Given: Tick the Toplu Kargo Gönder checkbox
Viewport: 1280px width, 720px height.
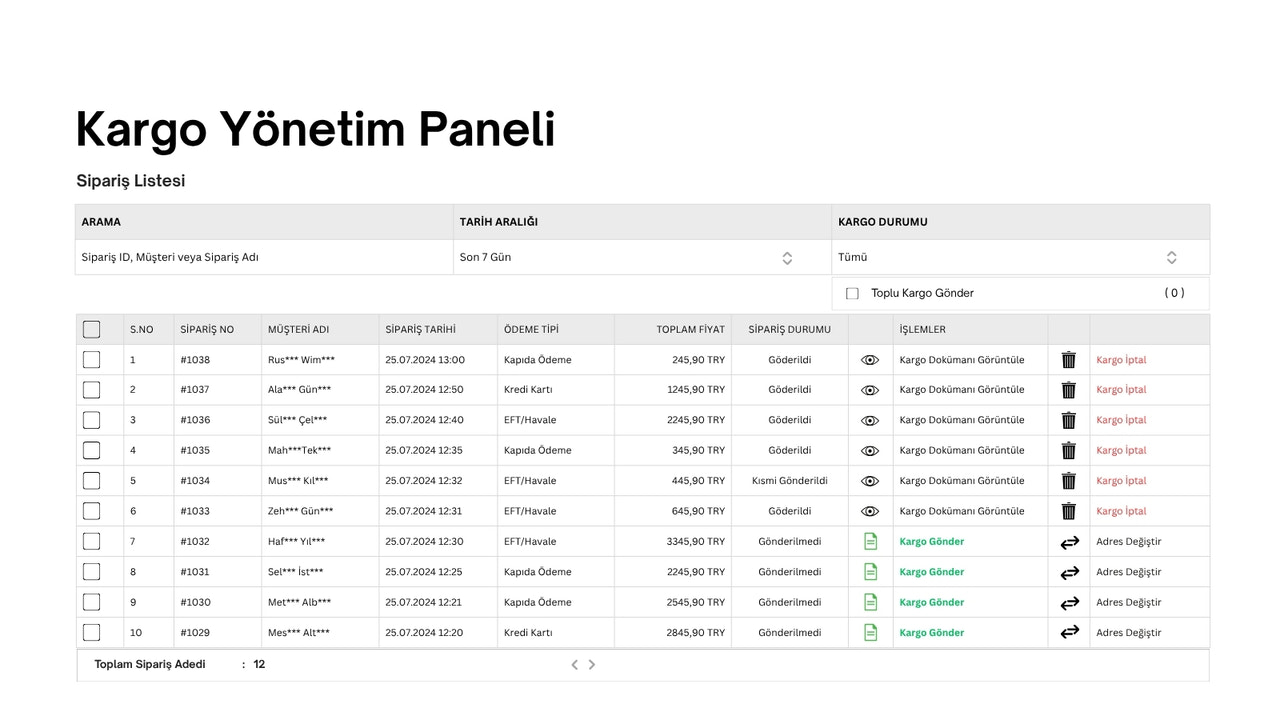Looking at the screenshot, I should coord(852,293).
